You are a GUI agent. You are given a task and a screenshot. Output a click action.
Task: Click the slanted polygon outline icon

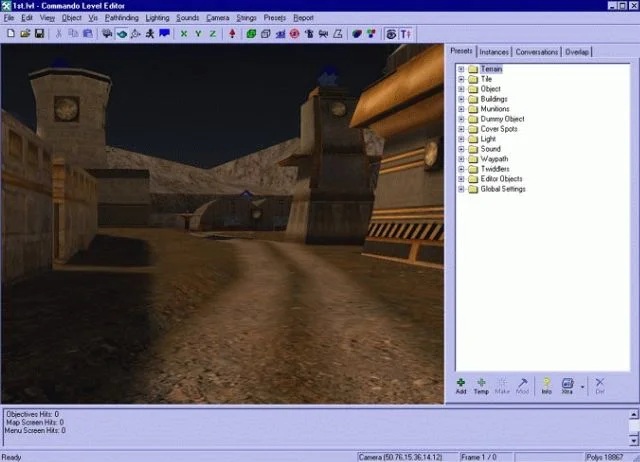[338, 34]
